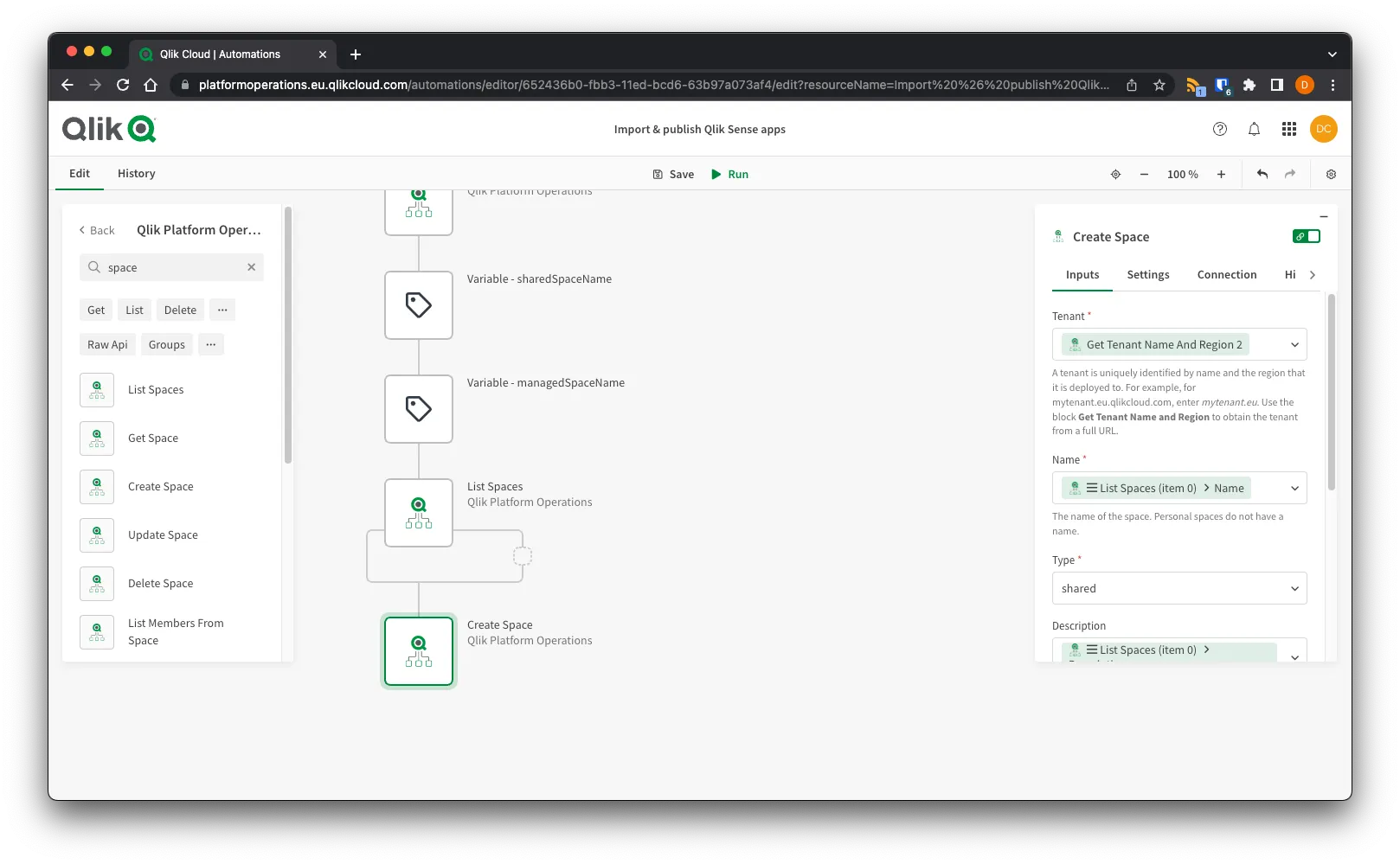Screen dimensions: 1400x864
Task: Select the List Spaces block in the sidebar
Action: (x=156, y=389)
